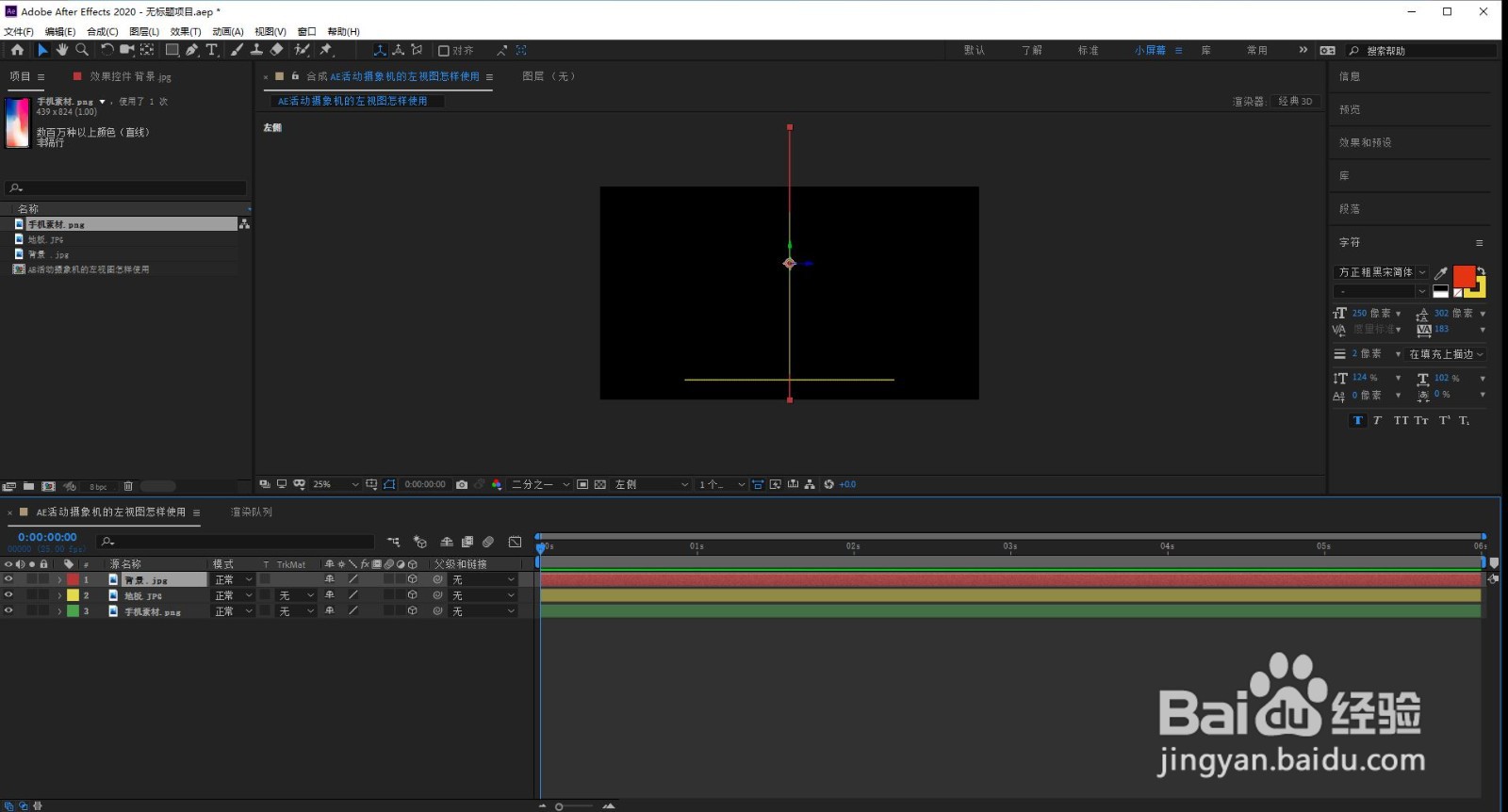Select the Type text tool
Screen dimensions: 1508x812
click(x=212, y=50)
